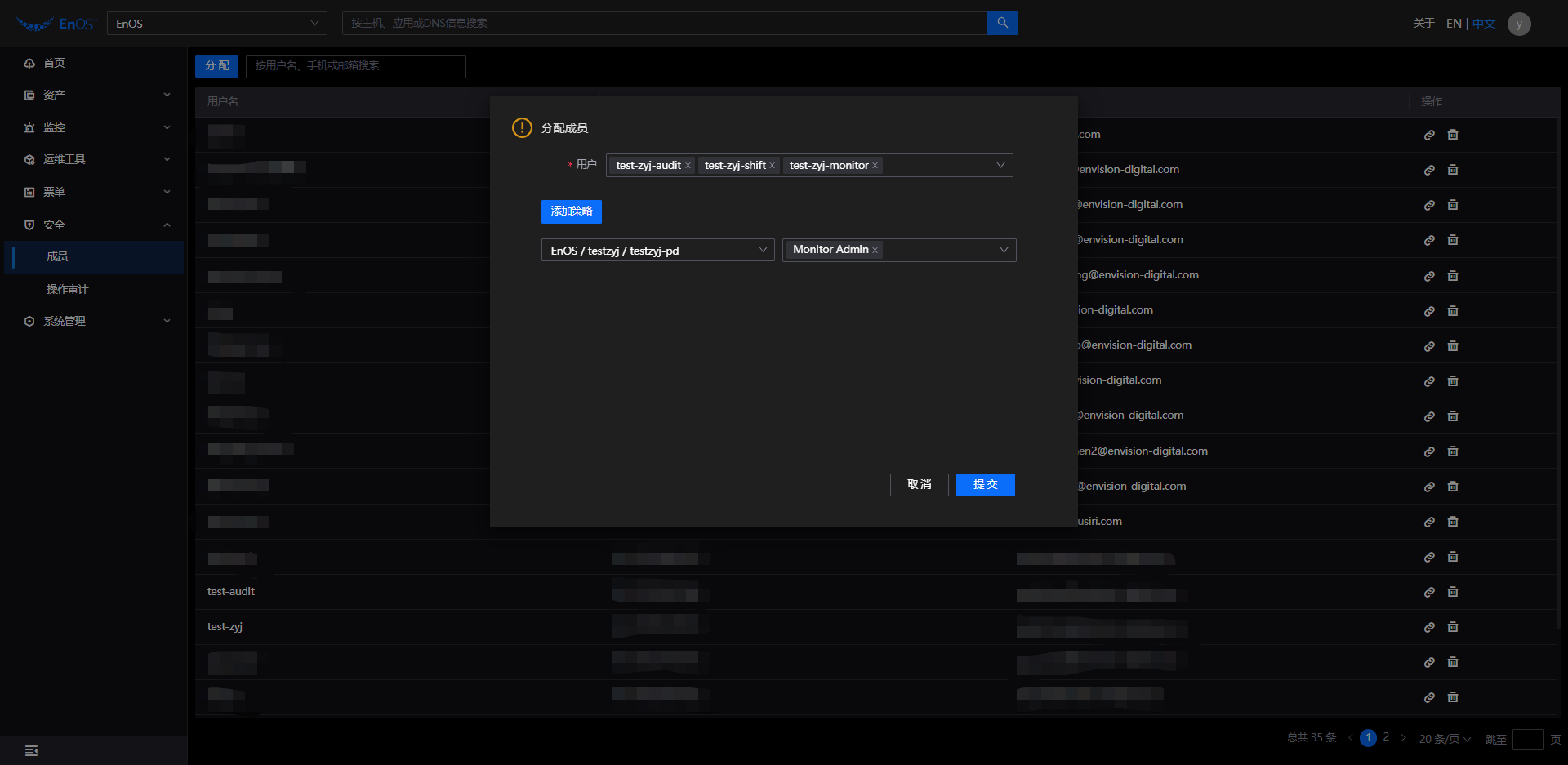Click delete icon in usiri.com row

(1453, 522)
